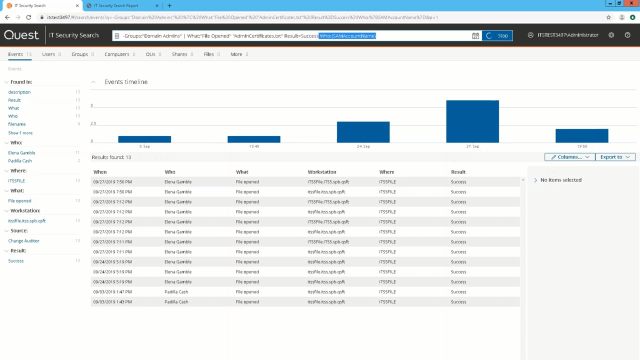
Task: Click the results table scrollbar arrow
Action: (523, 180)
